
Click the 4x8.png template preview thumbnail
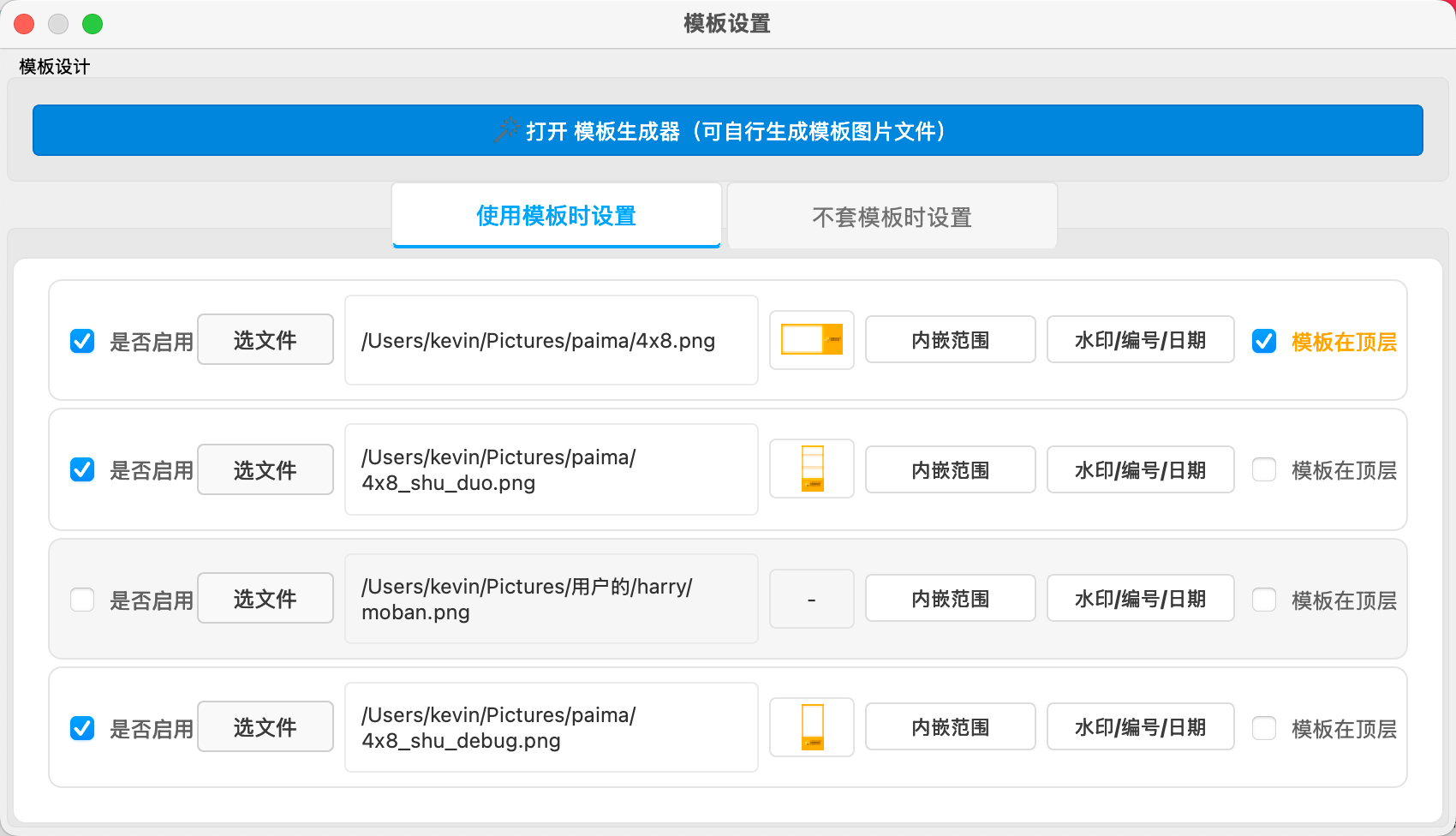point(811,339)
